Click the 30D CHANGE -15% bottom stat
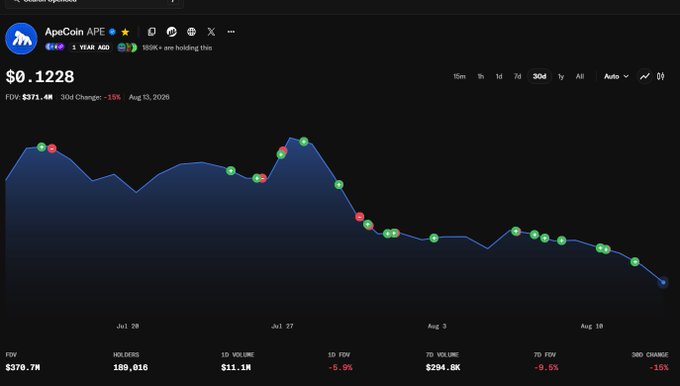Viewport: 680px width, 386px height. tap(650, 362)
